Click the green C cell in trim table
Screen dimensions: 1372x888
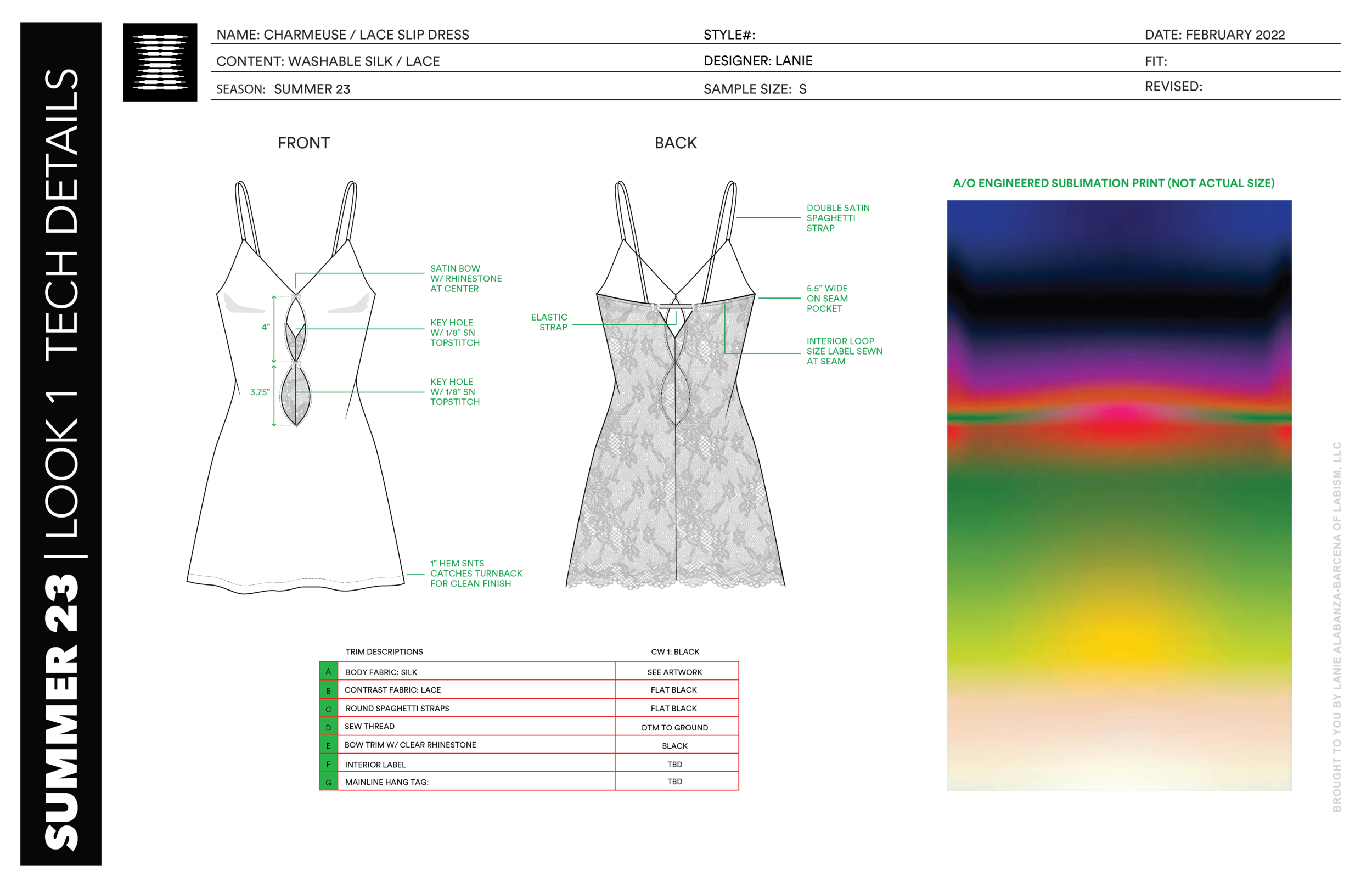point(329,708)
